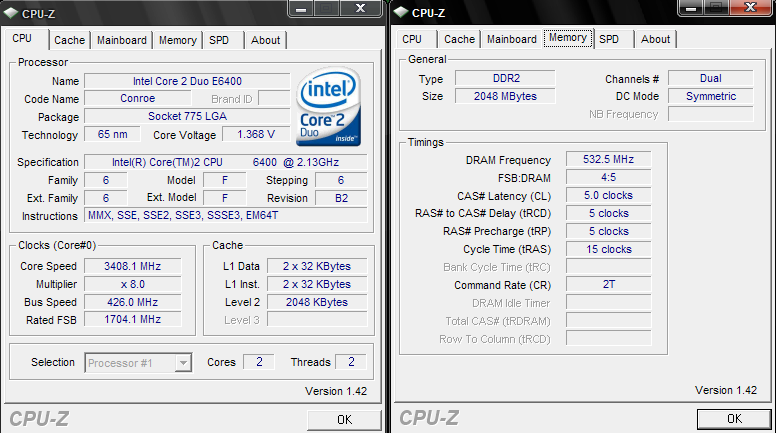The image size is (776, 433).
Task: Open Mainboard tab in right window
Action: (x=512, y=39)
